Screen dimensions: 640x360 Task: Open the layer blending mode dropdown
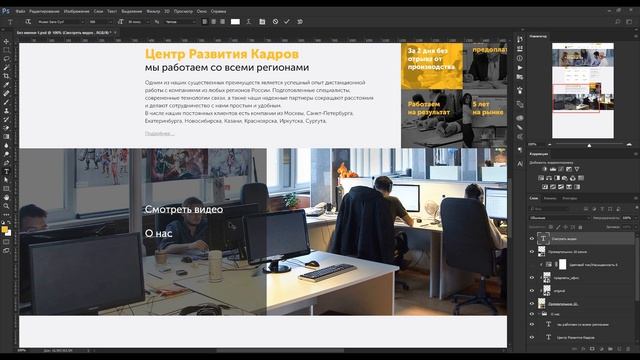(559, 218)
